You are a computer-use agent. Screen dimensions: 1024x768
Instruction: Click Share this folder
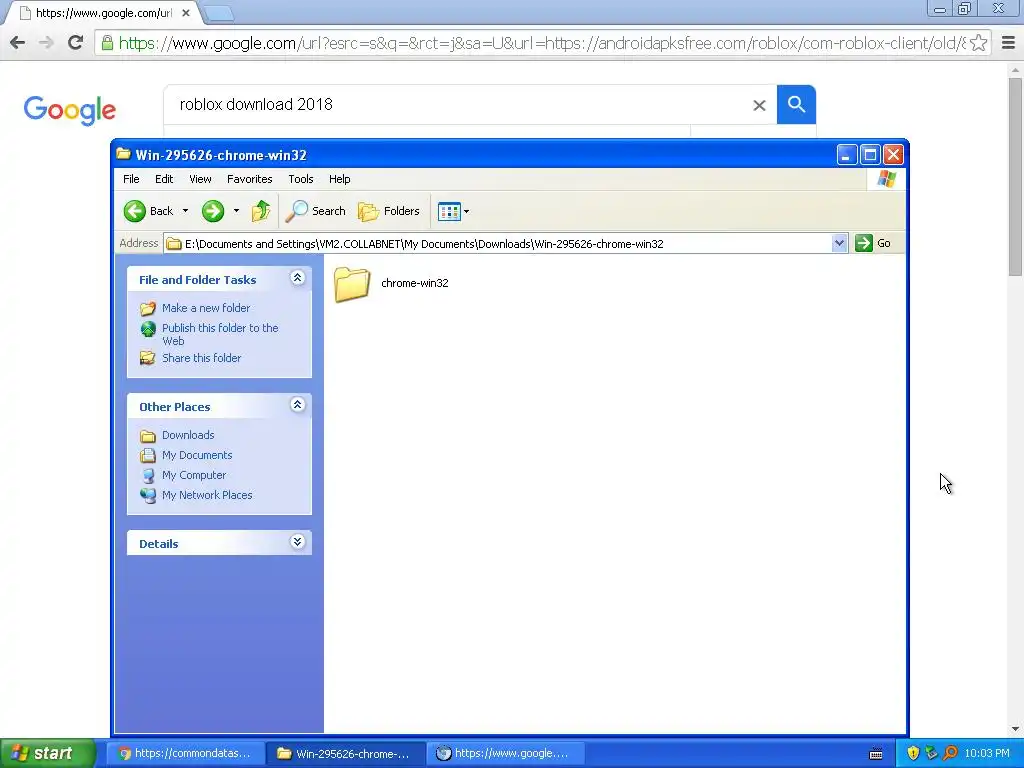pyautogui.click(x=201, y=358)
